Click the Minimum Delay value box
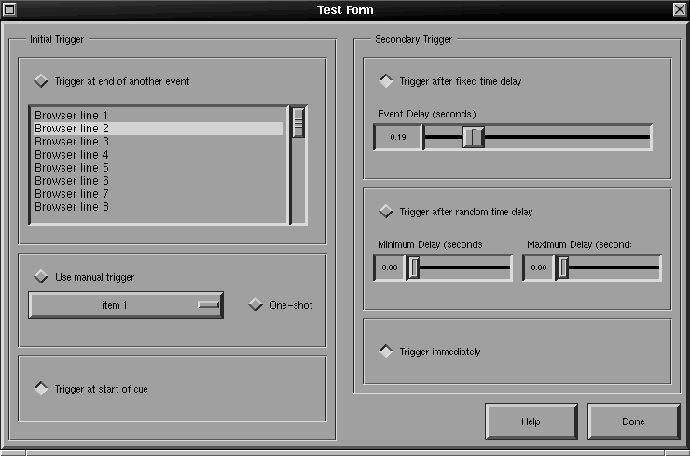 click(x=389, y=268)
